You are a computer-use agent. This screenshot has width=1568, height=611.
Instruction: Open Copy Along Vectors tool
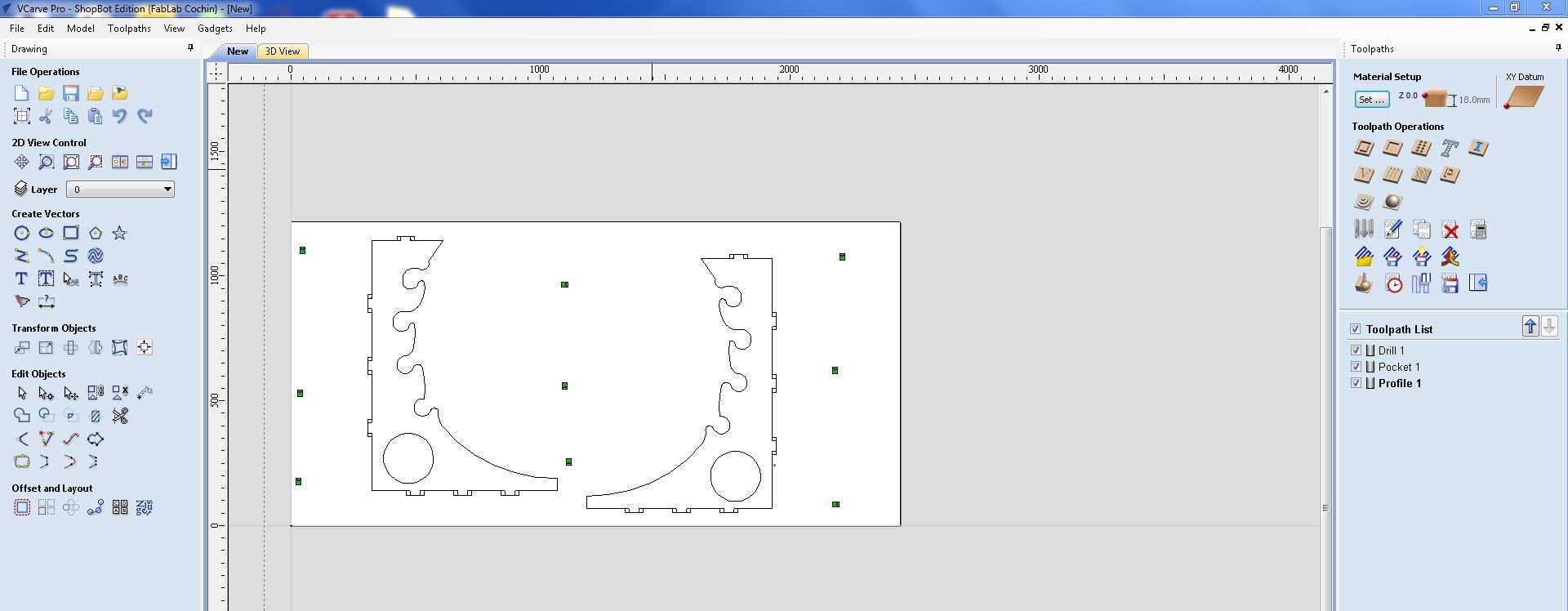coord(96,508)
